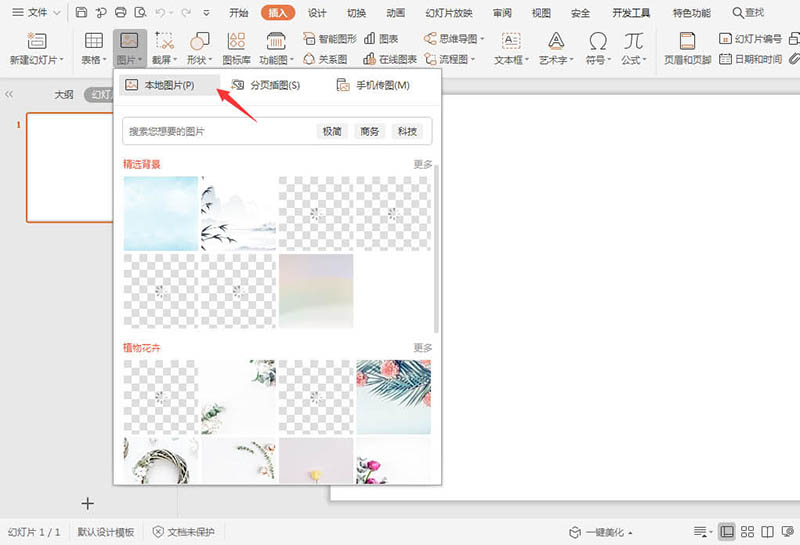The width and height of the screenshot is (800, 545).
Task: Open the Developer Tools (开发工具) tab
Action: coord(631,13)
